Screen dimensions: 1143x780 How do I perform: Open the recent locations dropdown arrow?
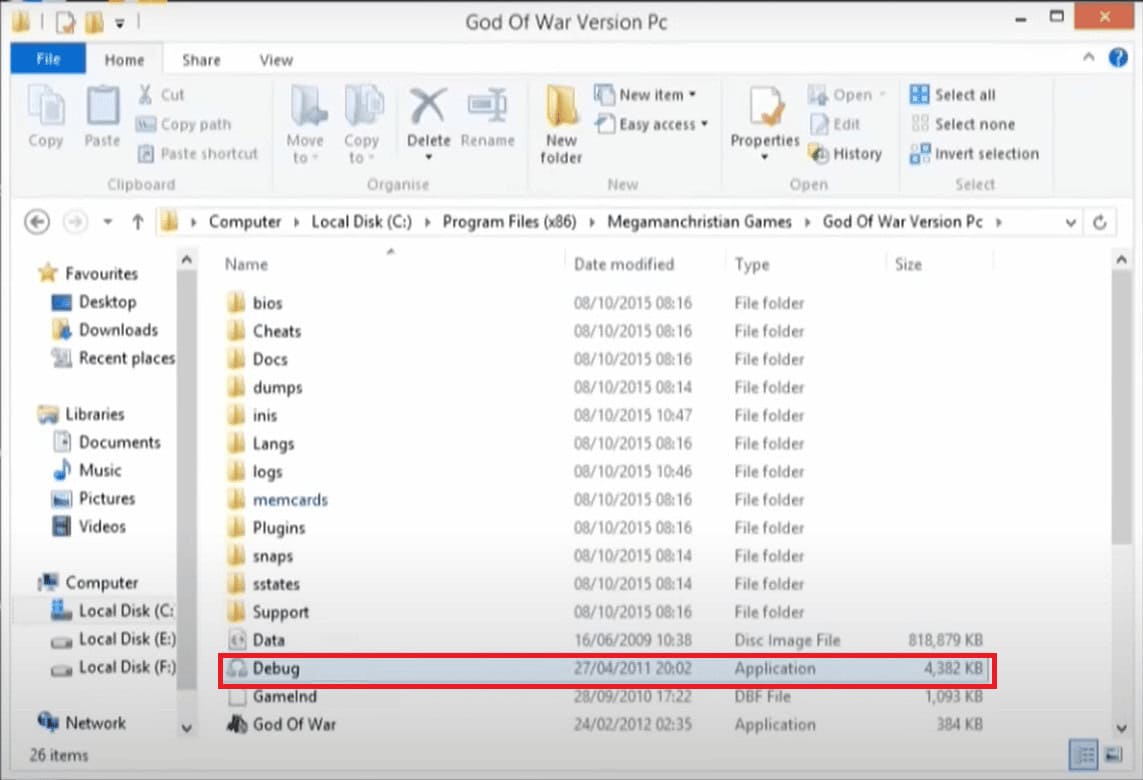107,222
